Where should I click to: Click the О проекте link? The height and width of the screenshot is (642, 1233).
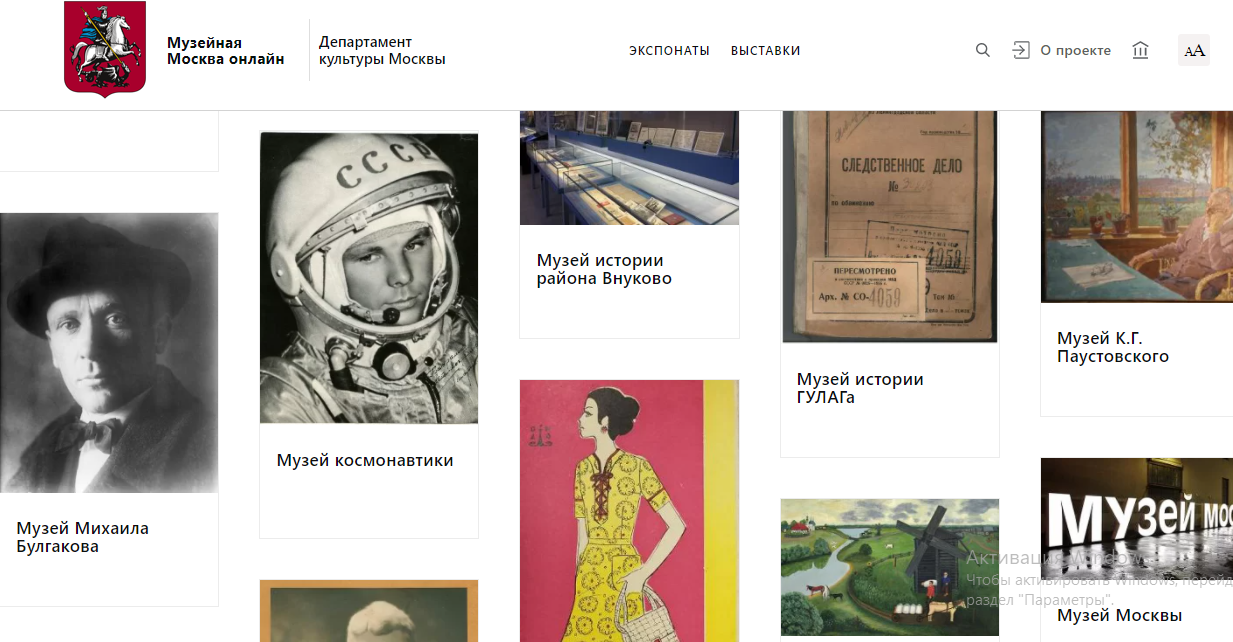[x=1075, y=50]
